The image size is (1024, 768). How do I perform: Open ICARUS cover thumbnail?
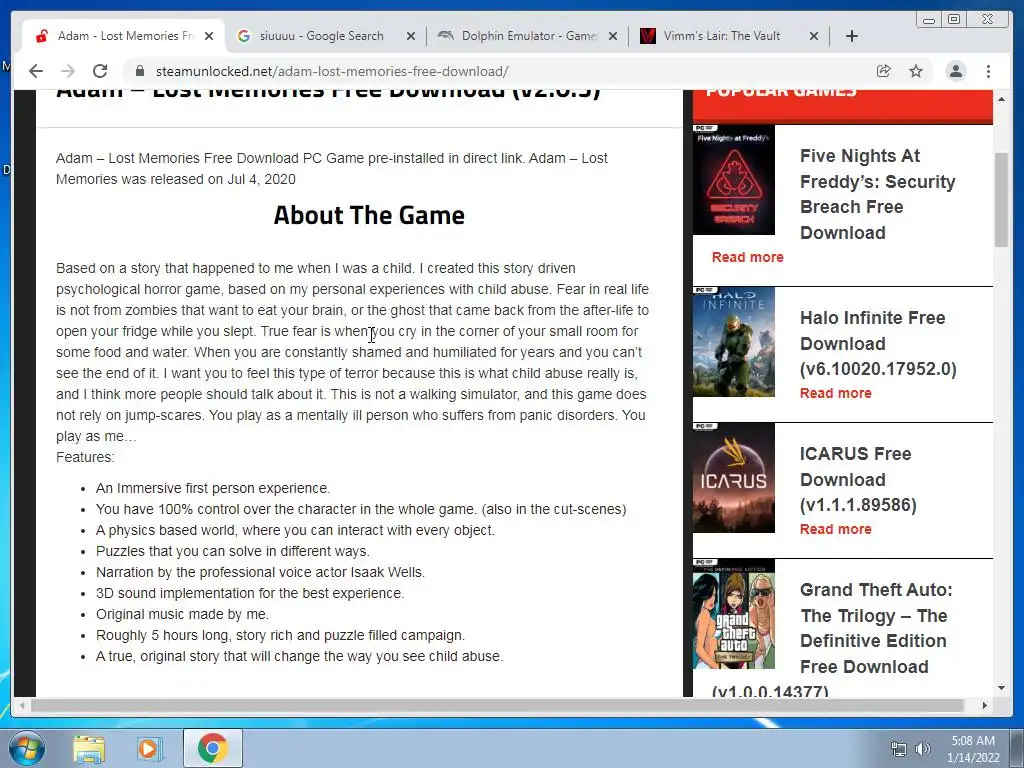733,477
